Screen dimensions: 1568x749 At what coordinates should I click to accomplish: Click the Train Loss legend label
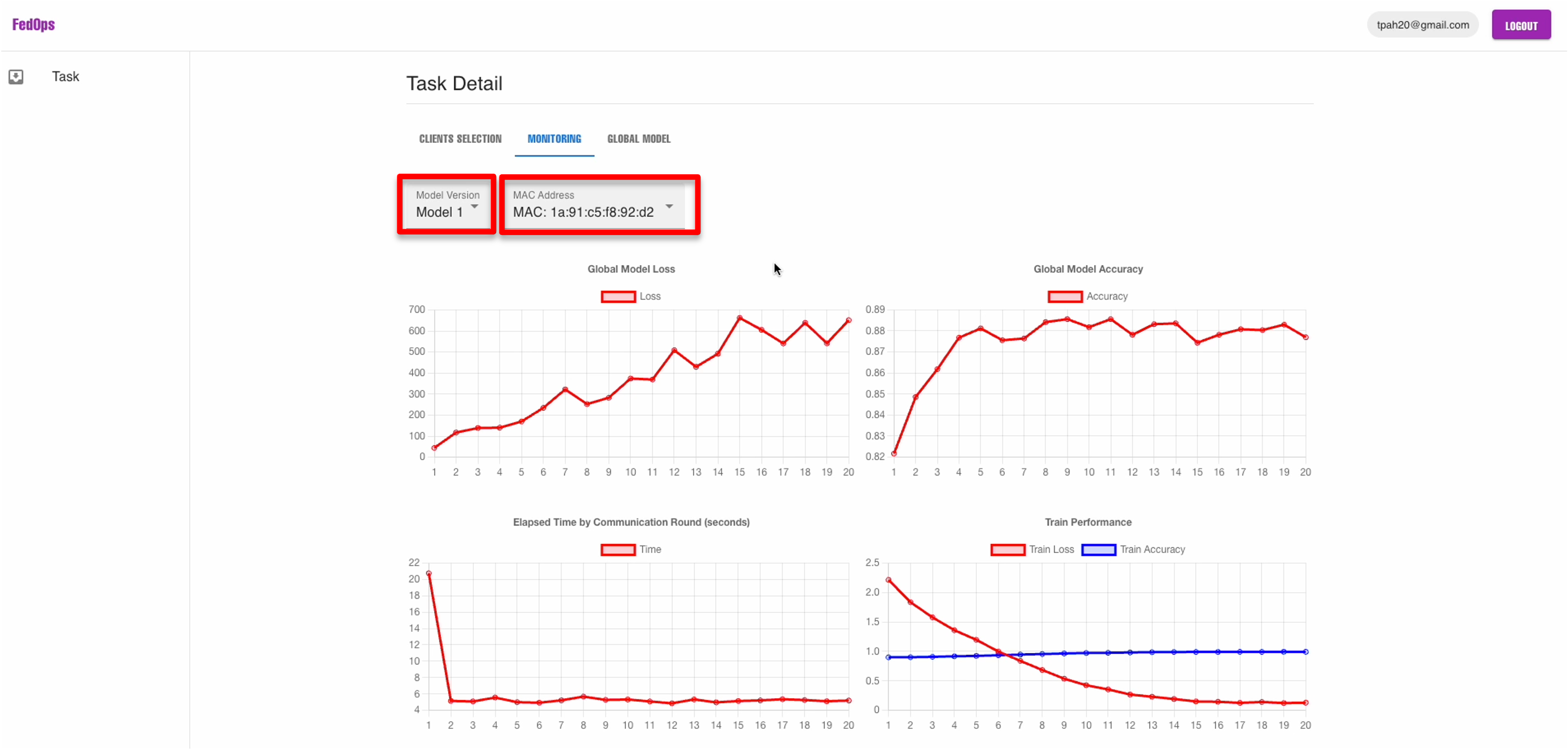click(x=1051, y=549)
